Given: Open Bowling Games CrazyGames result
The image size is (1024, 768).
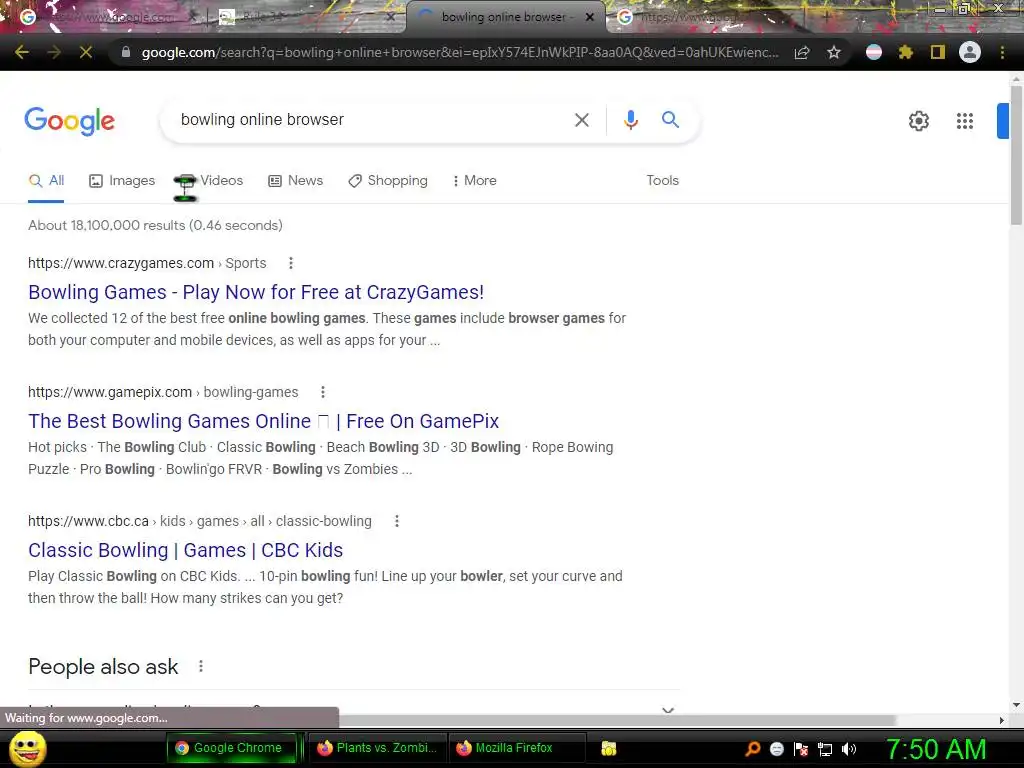Looking at the screenshot, I should click(x=256, y=292).
